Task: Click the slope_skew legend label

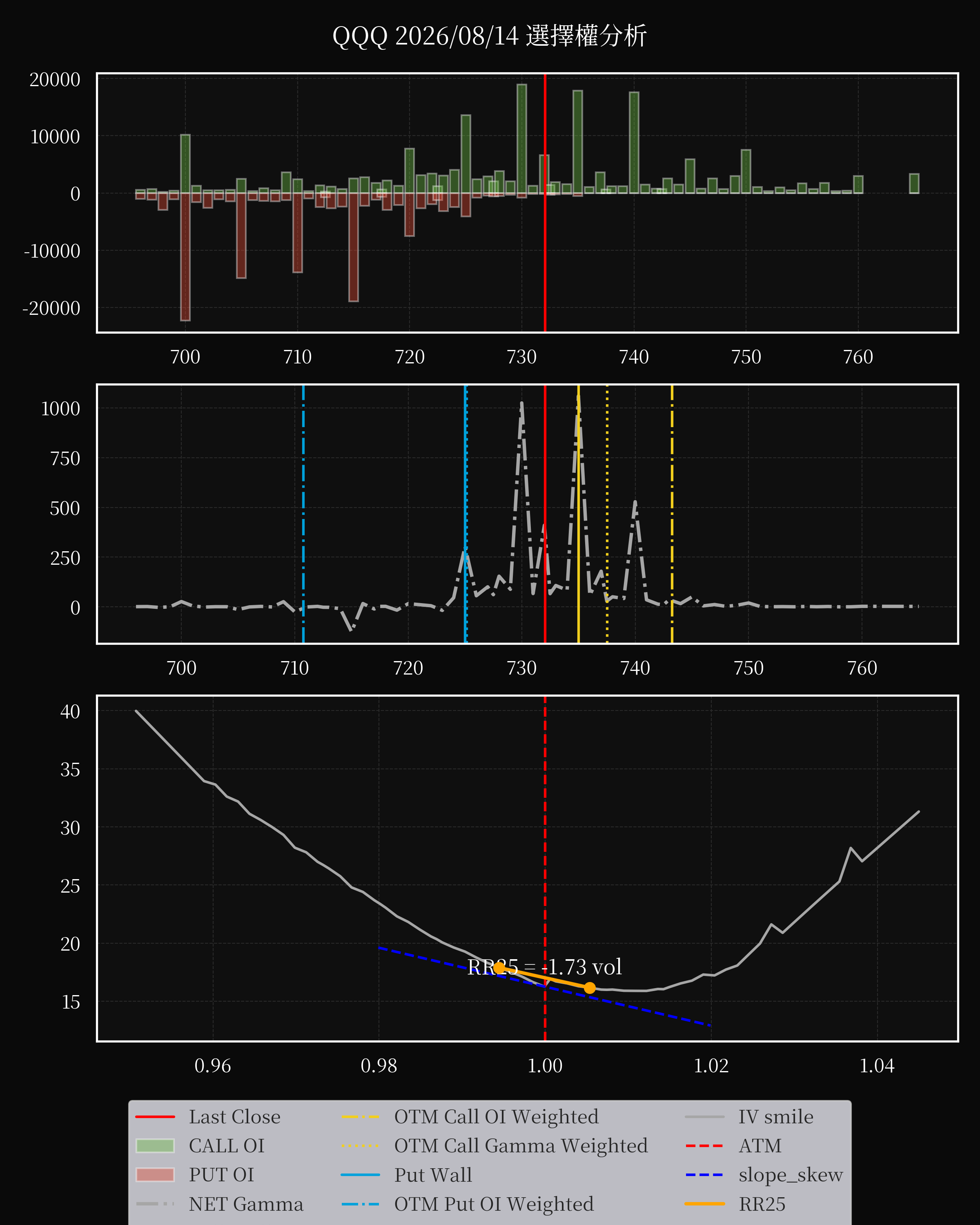Action: pos(791,1175)
